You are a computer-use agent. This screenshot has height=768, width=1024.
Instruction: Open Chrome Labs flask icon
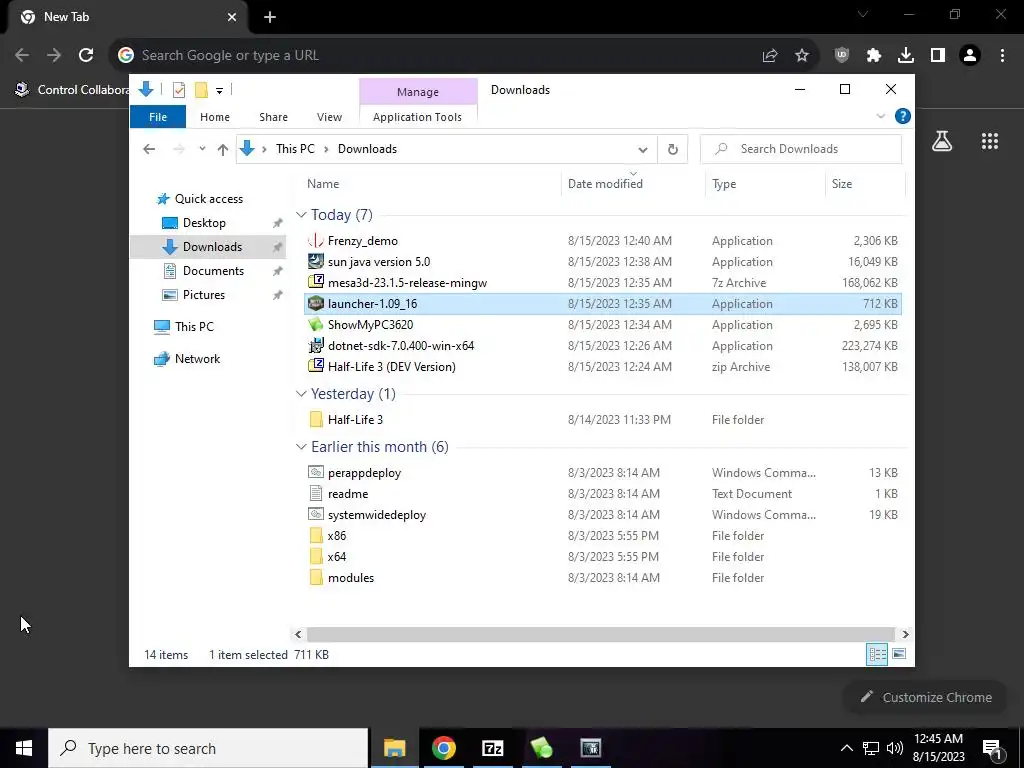[942, 141]
